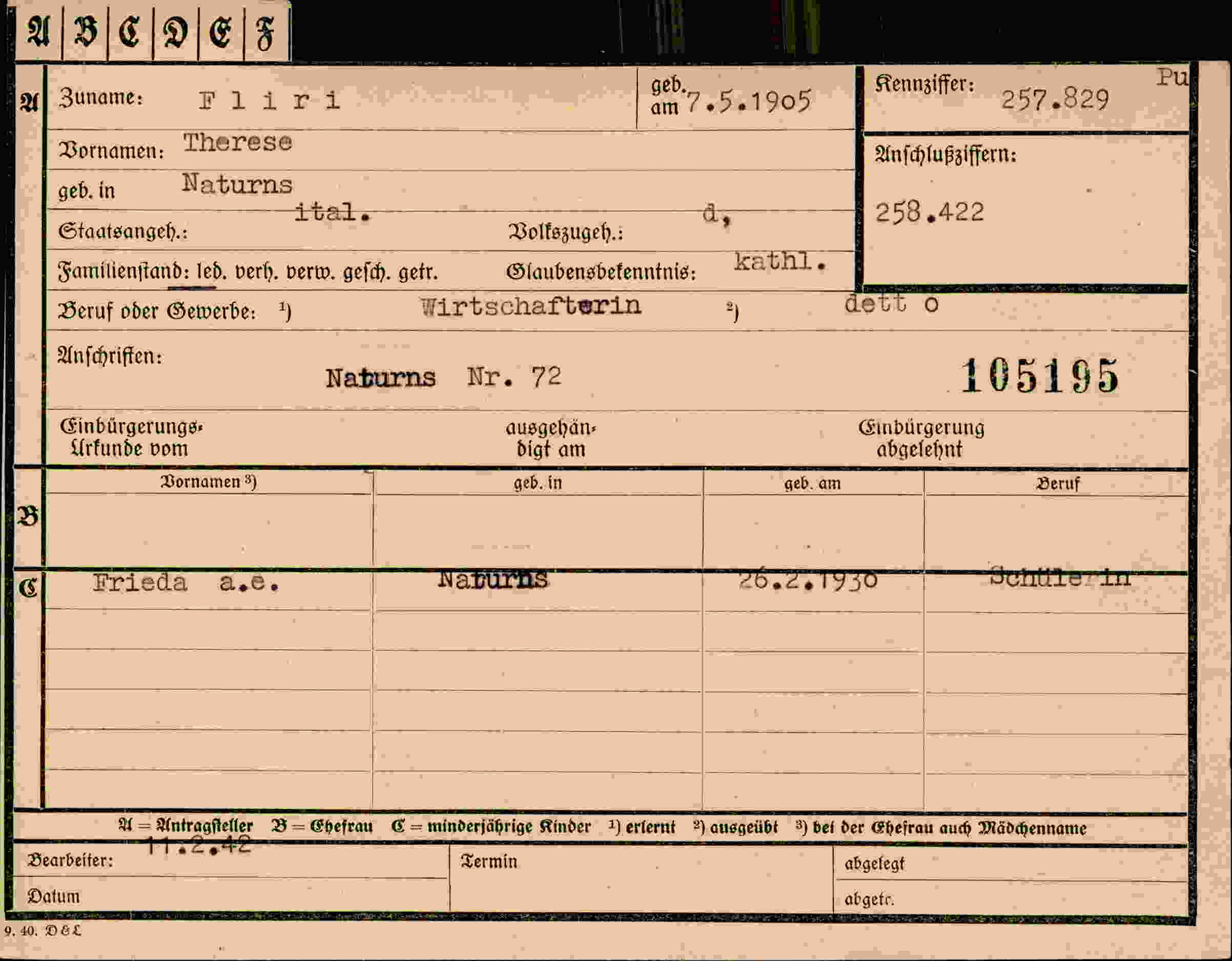The image size is (1232, 961).
Task: Click the 'gesch.' marital status option
Action: [367, 273]
